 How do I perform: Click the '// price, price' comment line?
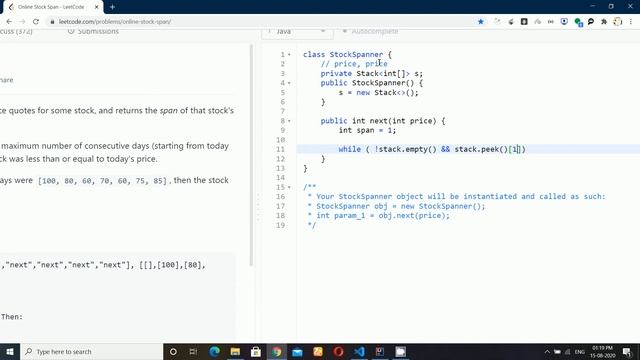point(354,64)
